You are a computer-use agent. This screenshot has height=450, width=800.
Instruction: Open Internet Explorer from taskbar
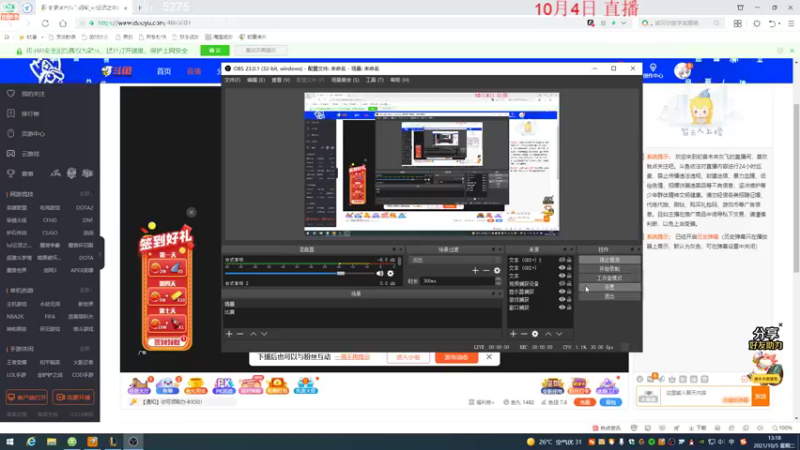[x=31, y=442]
